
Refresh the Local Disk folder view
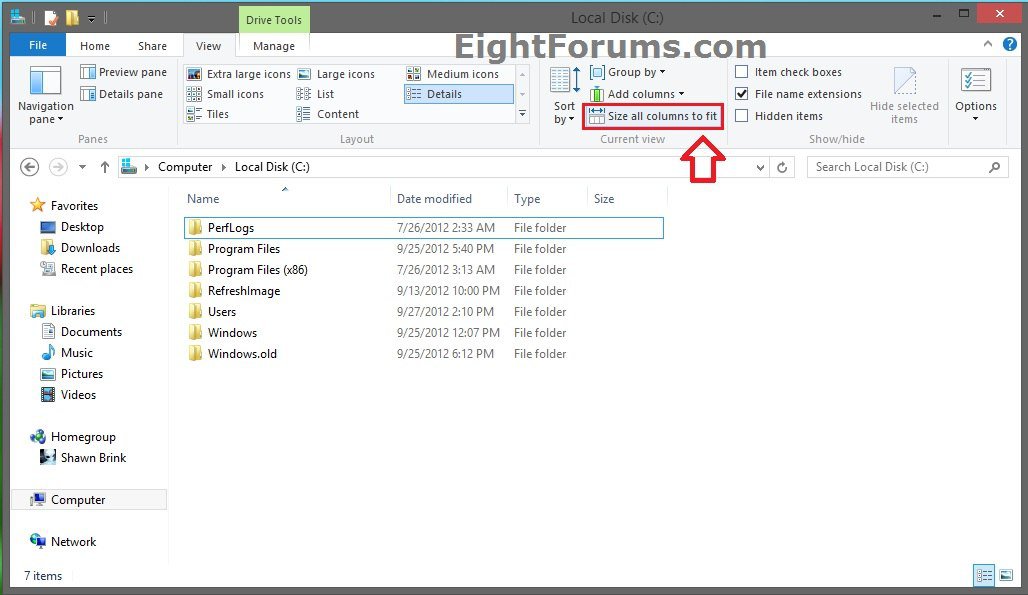(x=782, y=168)
